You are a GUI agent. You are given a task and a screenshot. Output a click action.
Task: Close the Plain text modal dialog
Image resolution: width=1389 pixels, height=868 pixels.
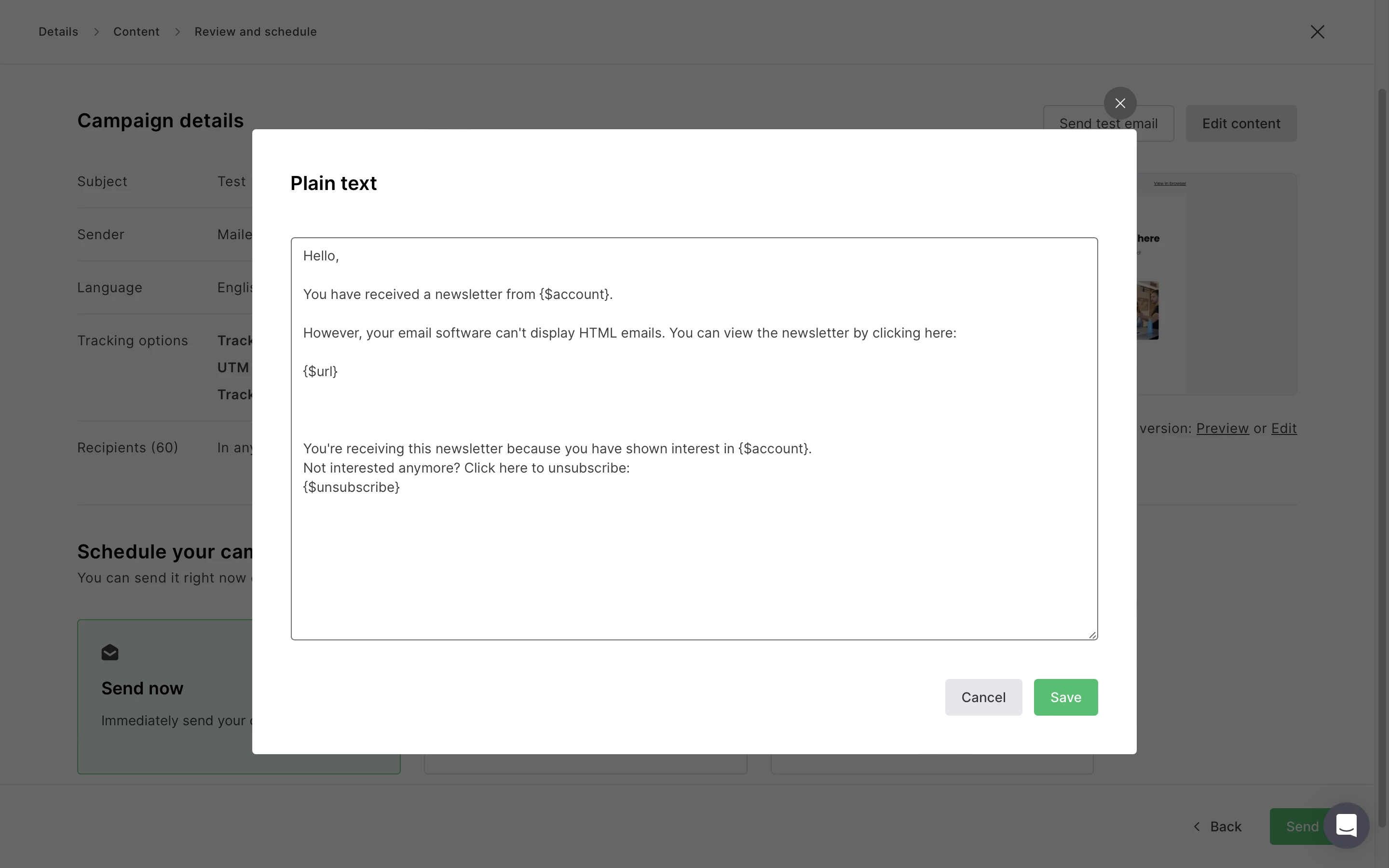click(x=1119, y=103)
